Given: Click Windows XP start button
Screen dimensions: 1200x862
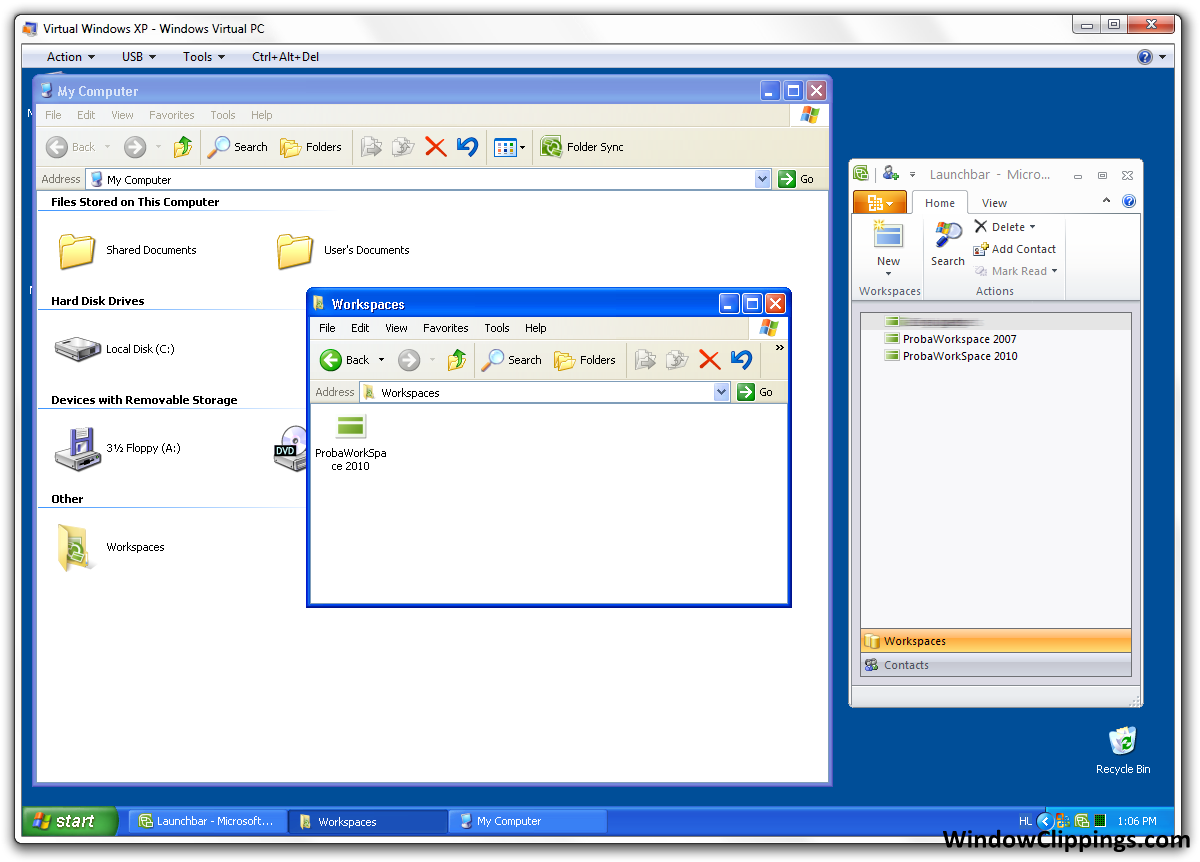Looking at the screenshot, I should pyautogui.click(x=70, y=821).
